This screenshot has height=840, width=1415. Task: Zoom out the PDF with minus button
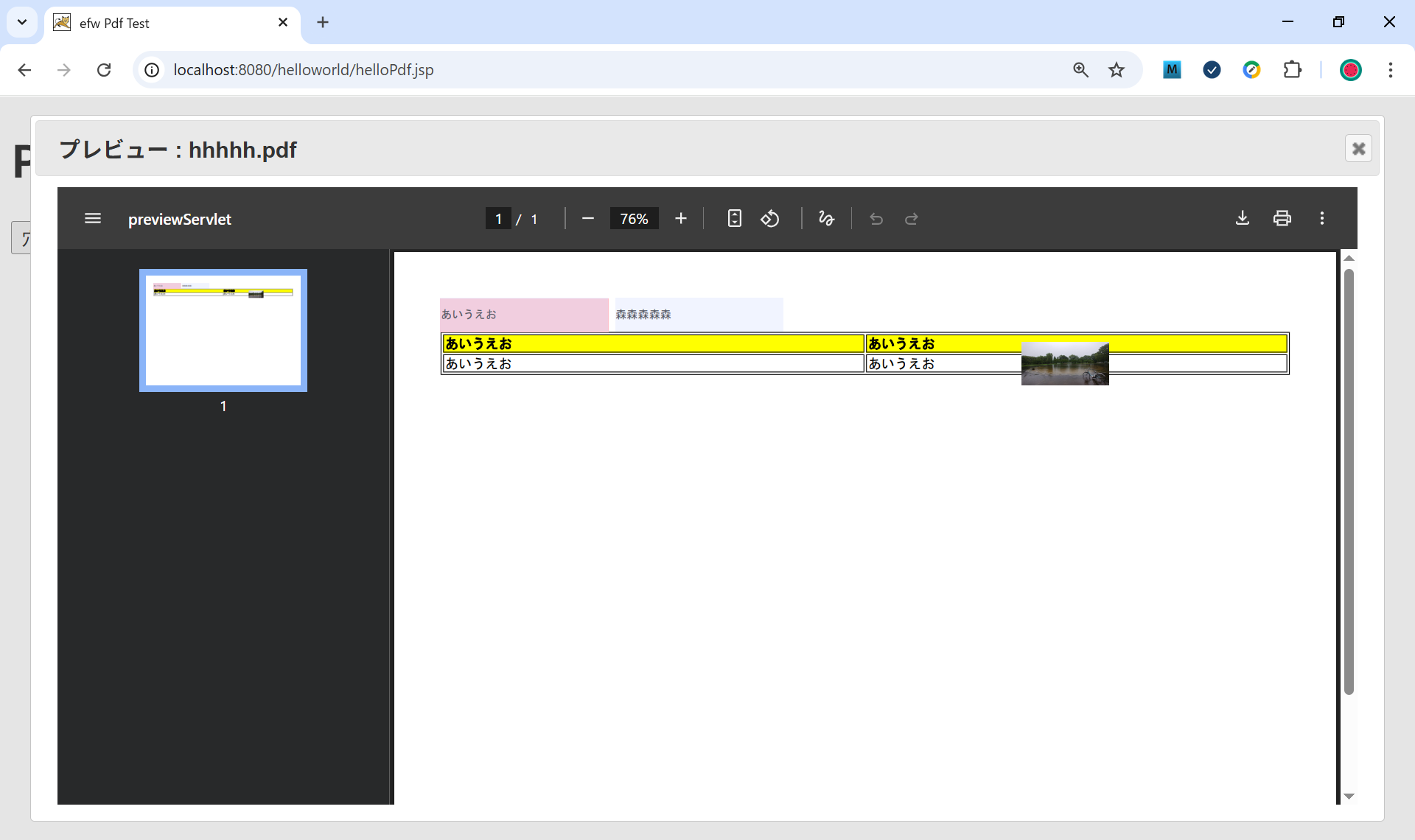(x=587, y=219)
